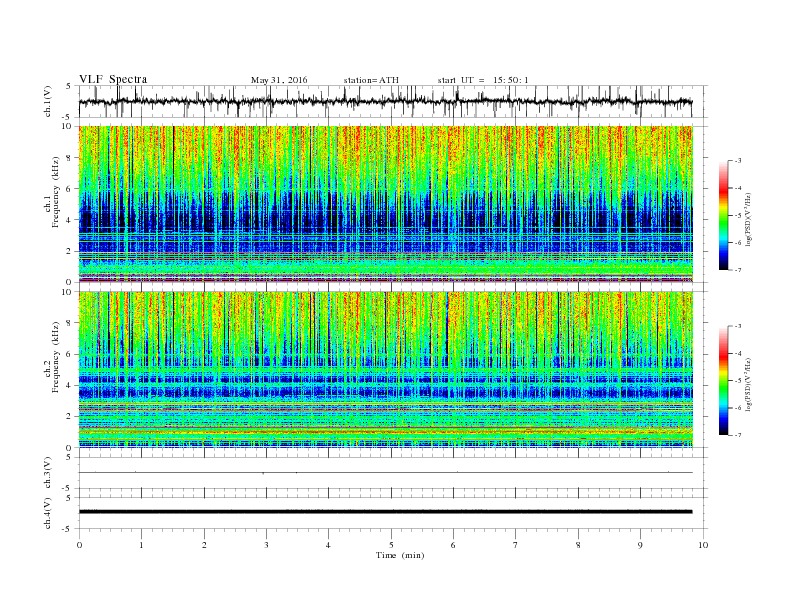Click inside the ch.2 frequency spectrogram
Viewport: 792px width, 612px height.
coord(386,369)
